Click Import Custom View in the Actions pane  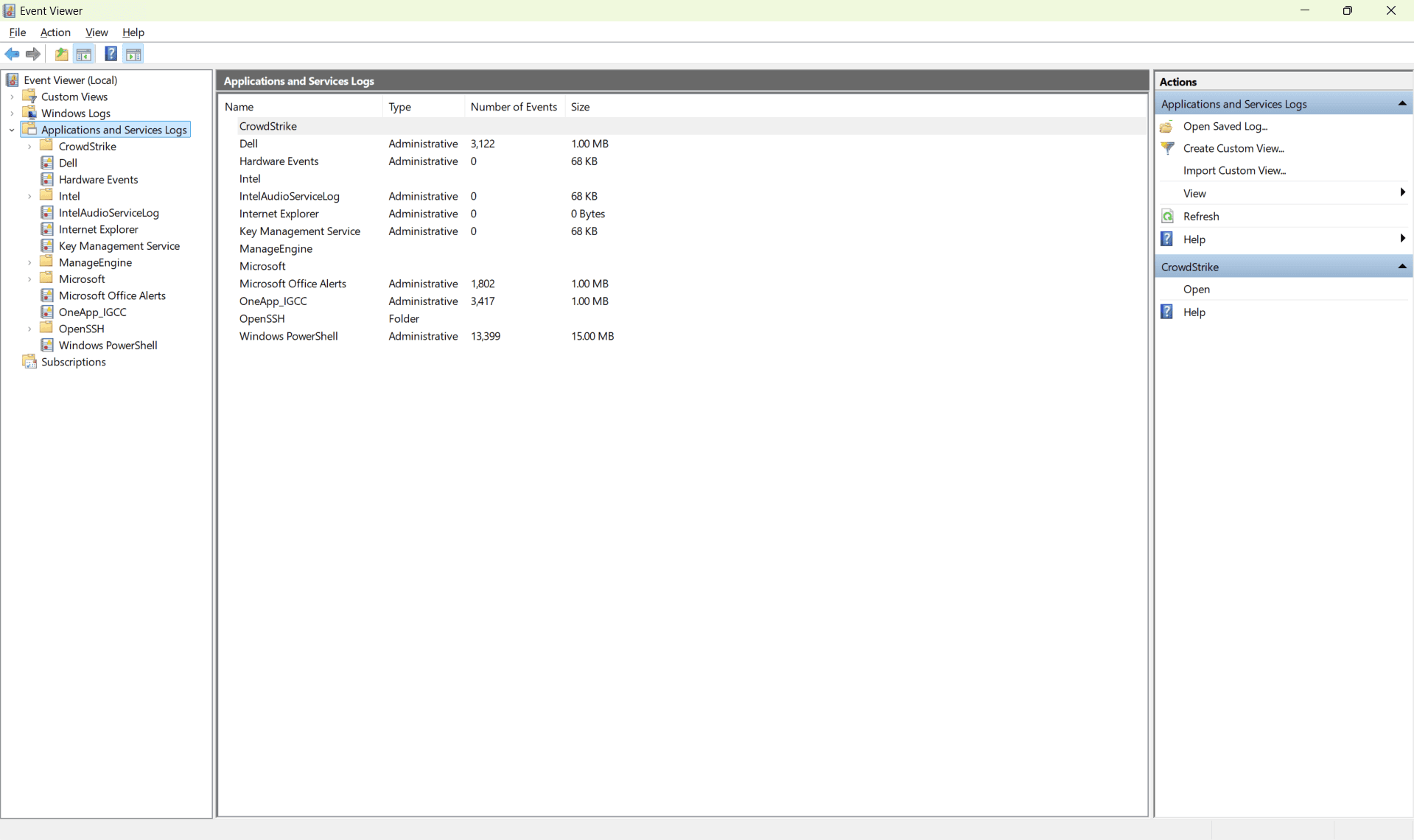click(x=1236, y=170)
